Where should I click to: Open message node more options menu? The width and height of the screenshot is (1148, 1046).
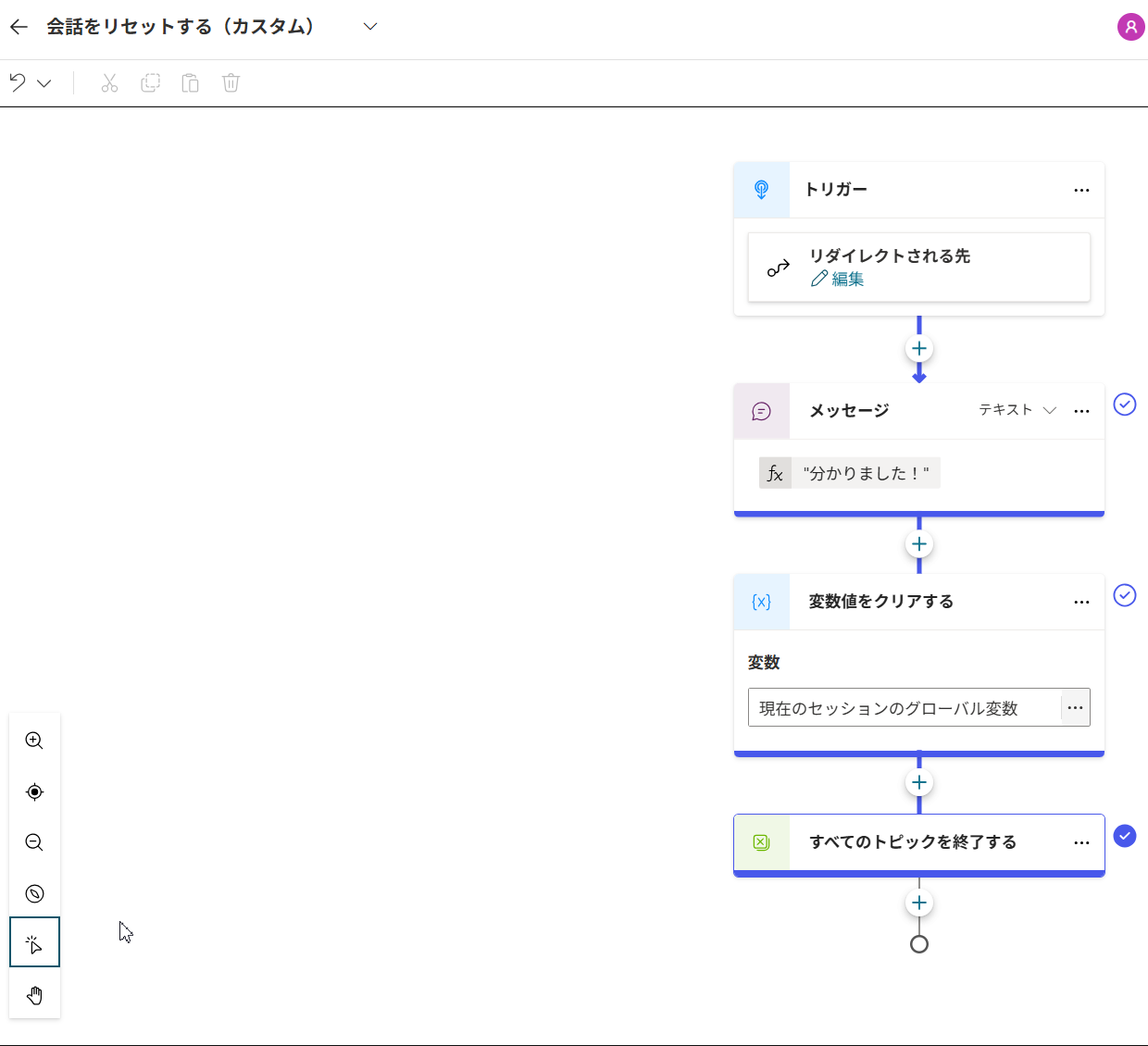1081,411
